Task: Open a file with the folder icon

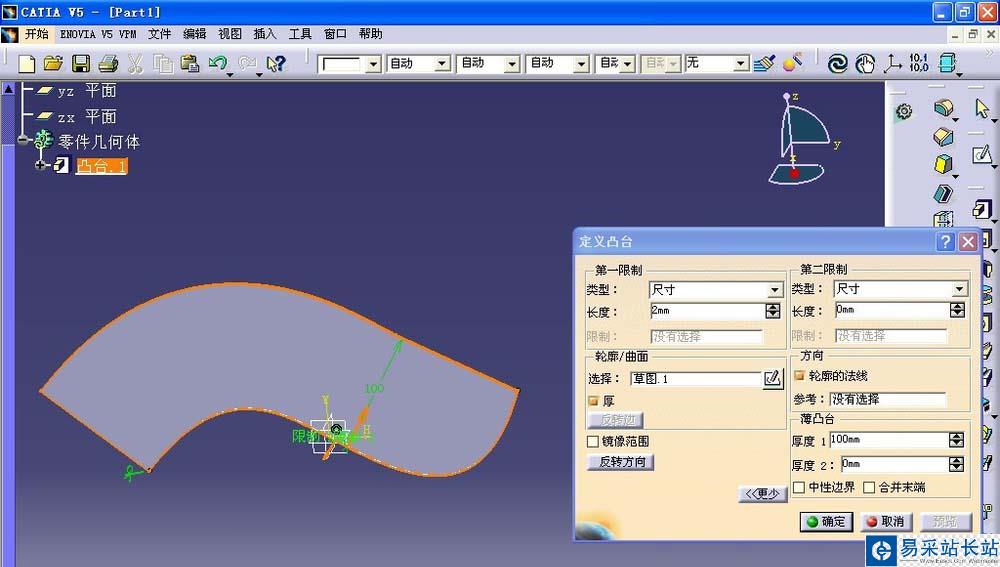Action: coord(54,63)
